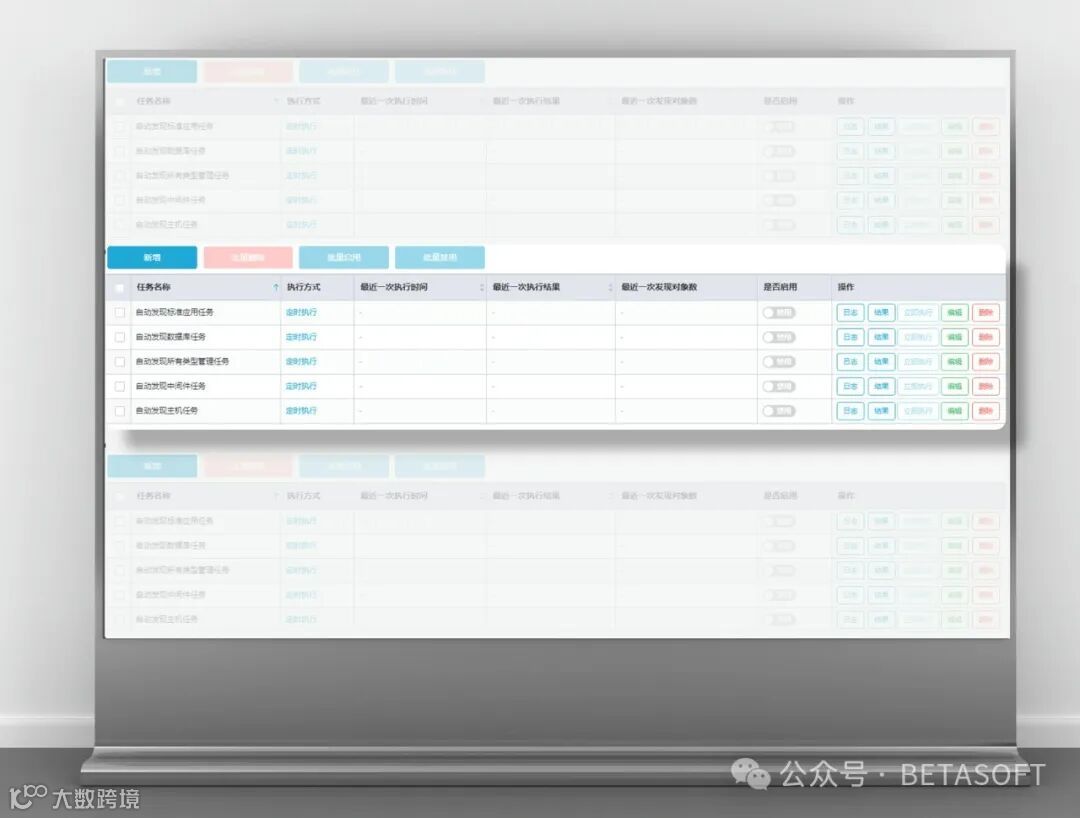Click task name 自动发现主机任务
1080x818 pixels.
[x=166, y=411]
